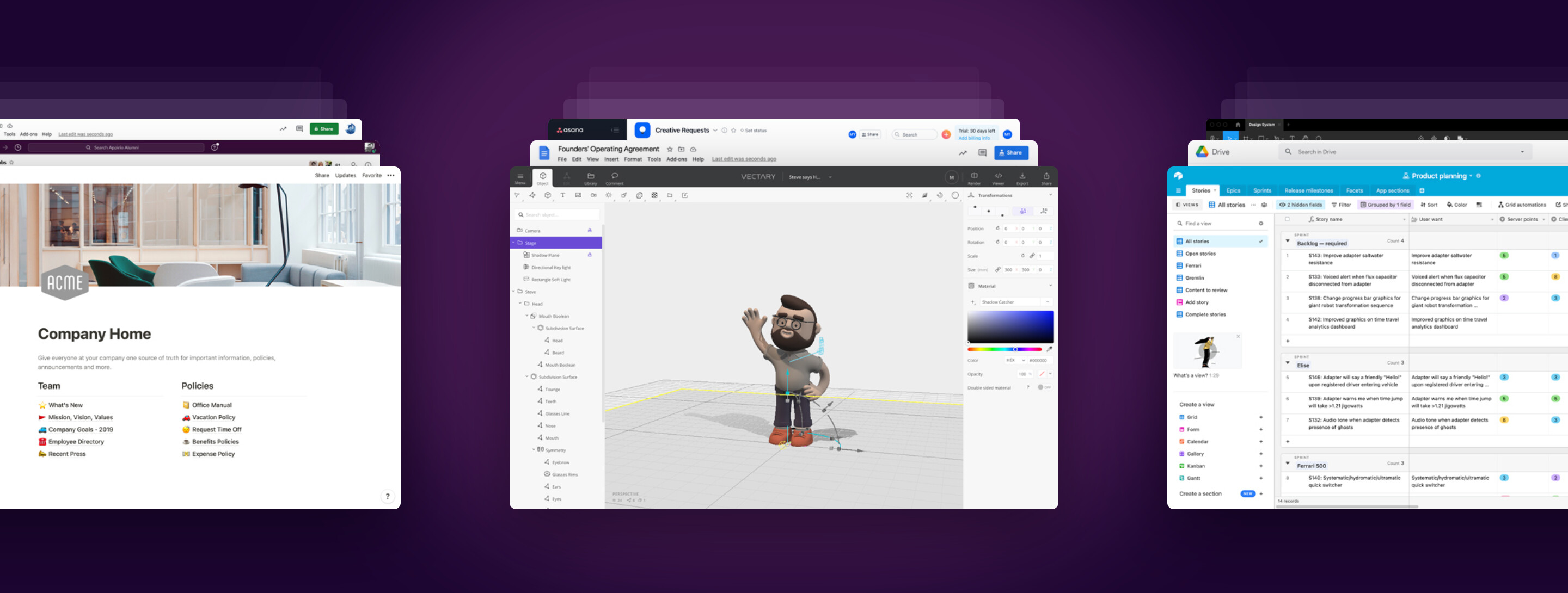Click the eyedropper next to hue slider

1049,349
